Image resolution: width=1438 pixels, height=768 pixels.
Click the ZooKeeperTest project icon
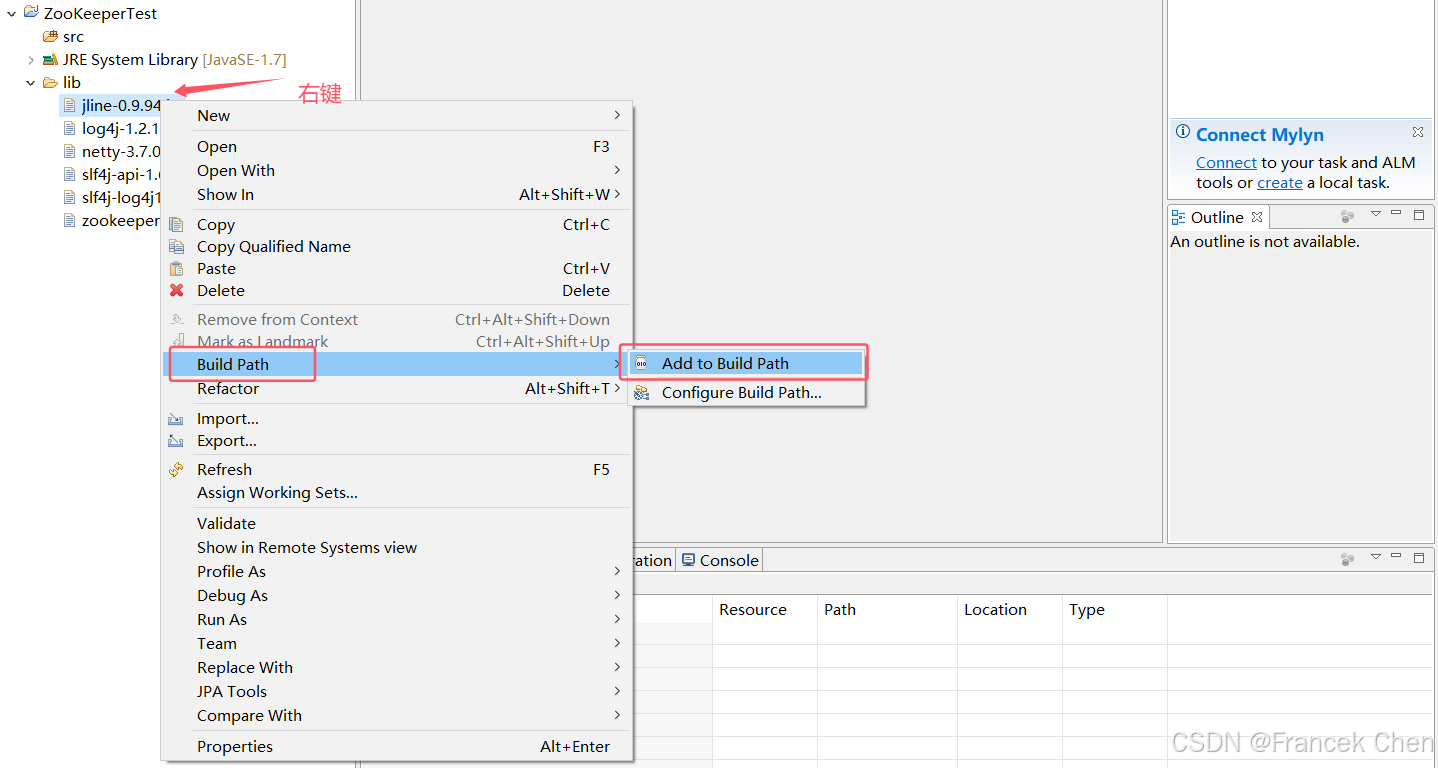(x=31, y=14)
